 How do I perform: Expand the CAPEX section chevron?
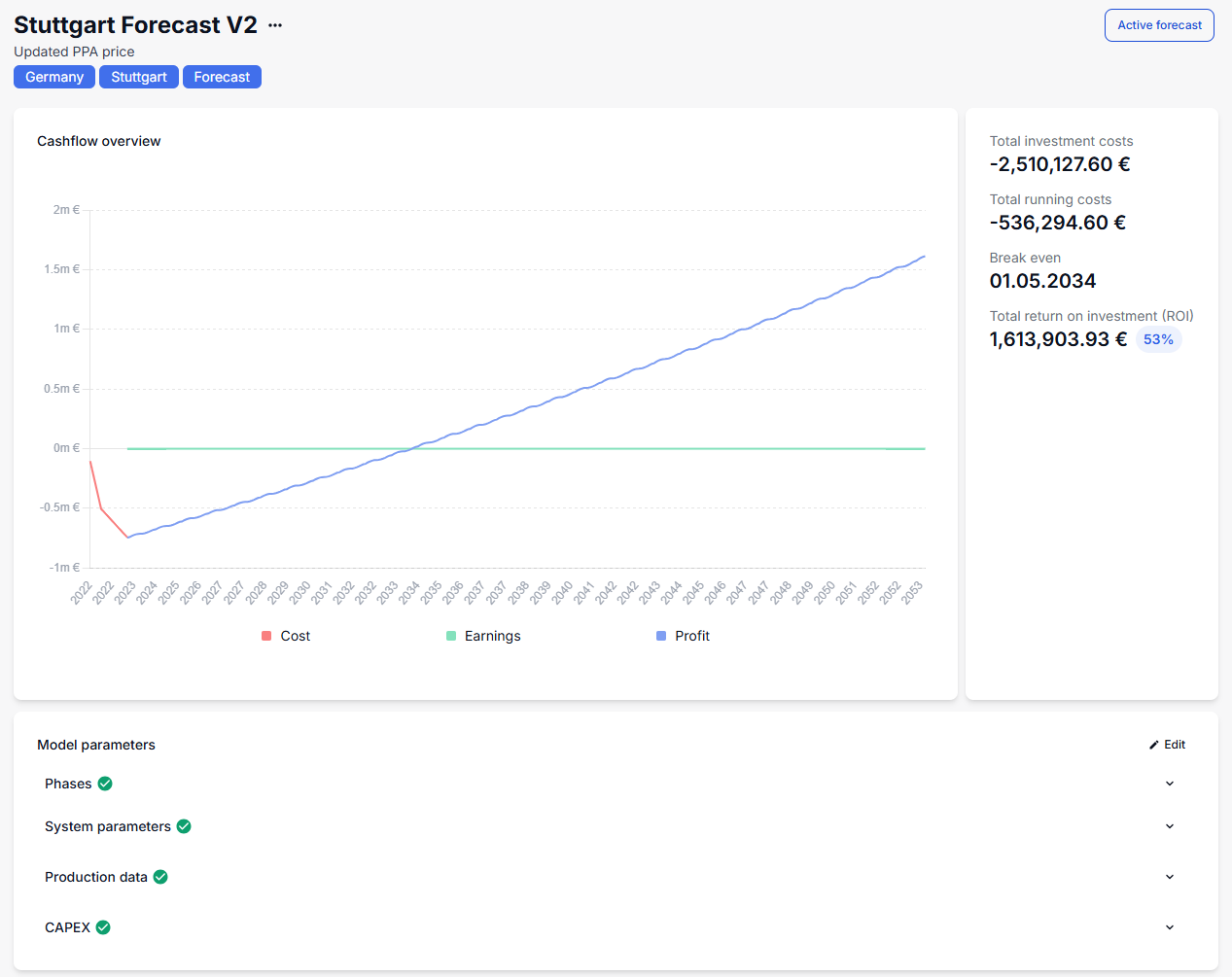[x=1170, y=927]
